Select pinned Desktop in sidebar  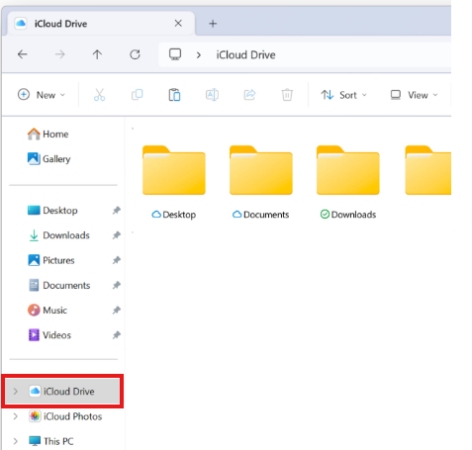coord(52,210)
